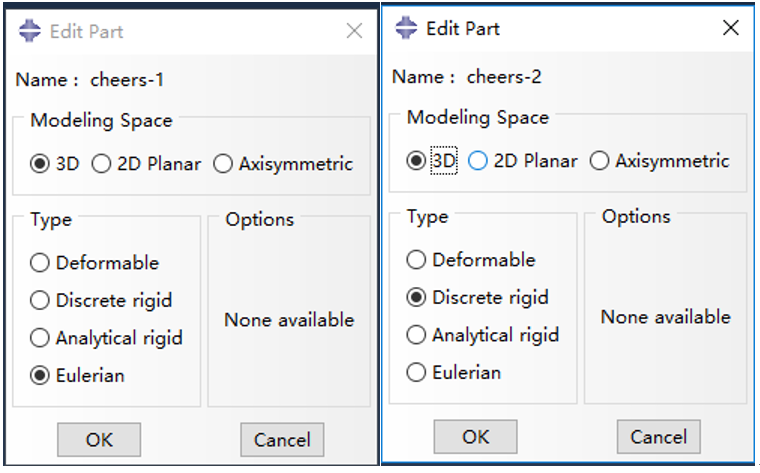Click the Abaqus icon in cheers-1 title bar

[30, 31]
